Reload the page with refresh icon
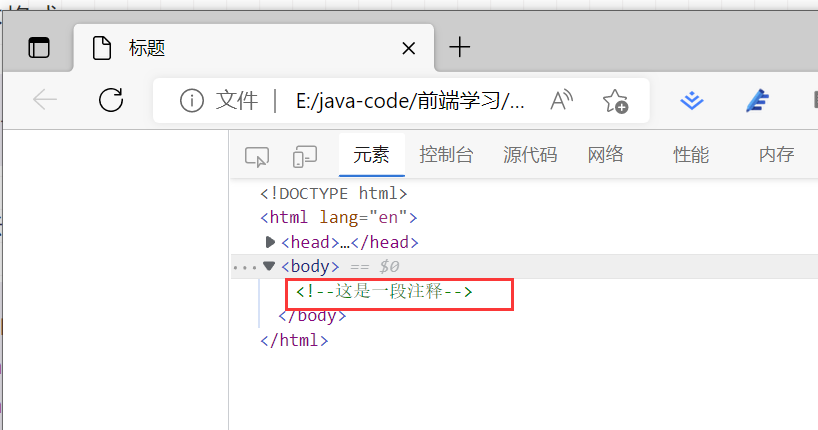The width and height of the screenshot is (818, 430). (x=111, y=100)
